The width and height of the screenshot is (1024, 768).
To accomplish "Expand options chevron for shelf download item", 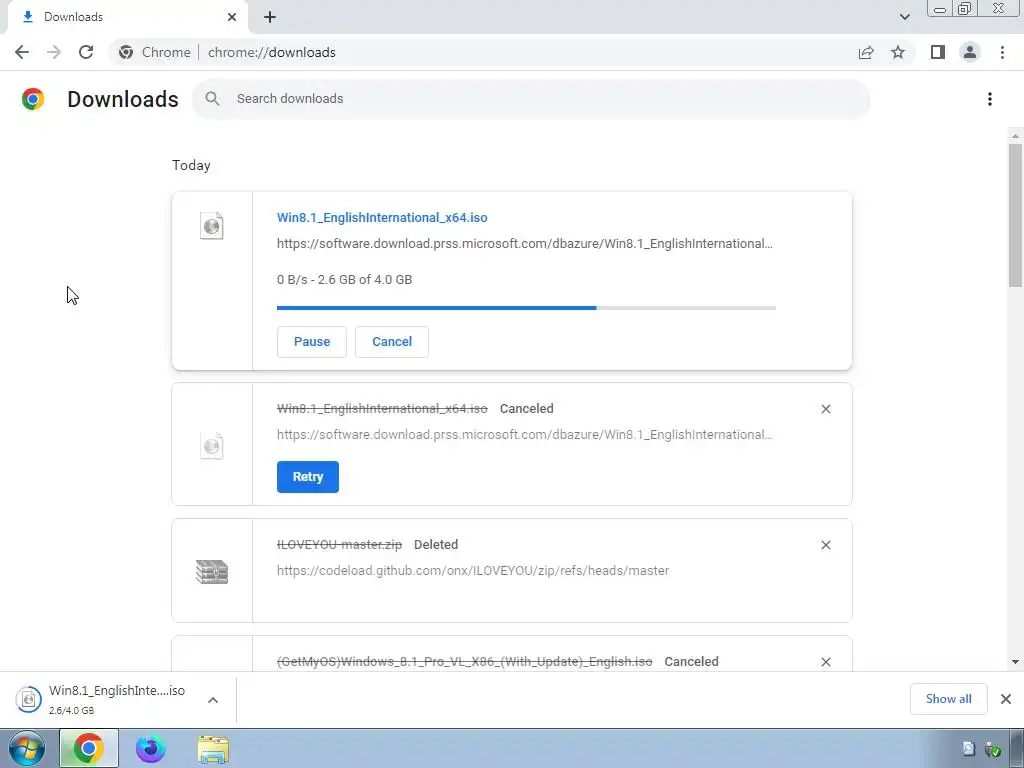I will 213,699.
